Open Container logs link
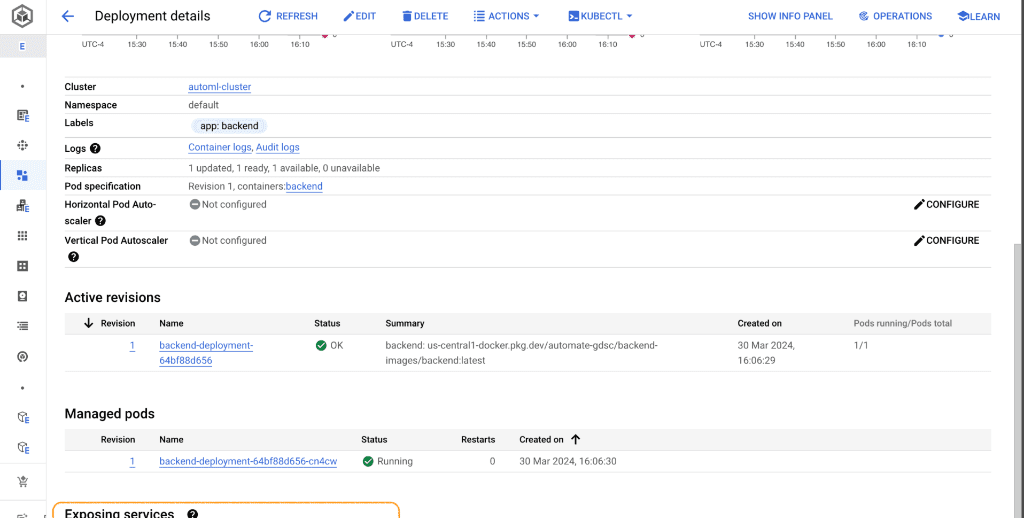The height and width of the screenshot is (518, 1024). click(x=219, y=148)
